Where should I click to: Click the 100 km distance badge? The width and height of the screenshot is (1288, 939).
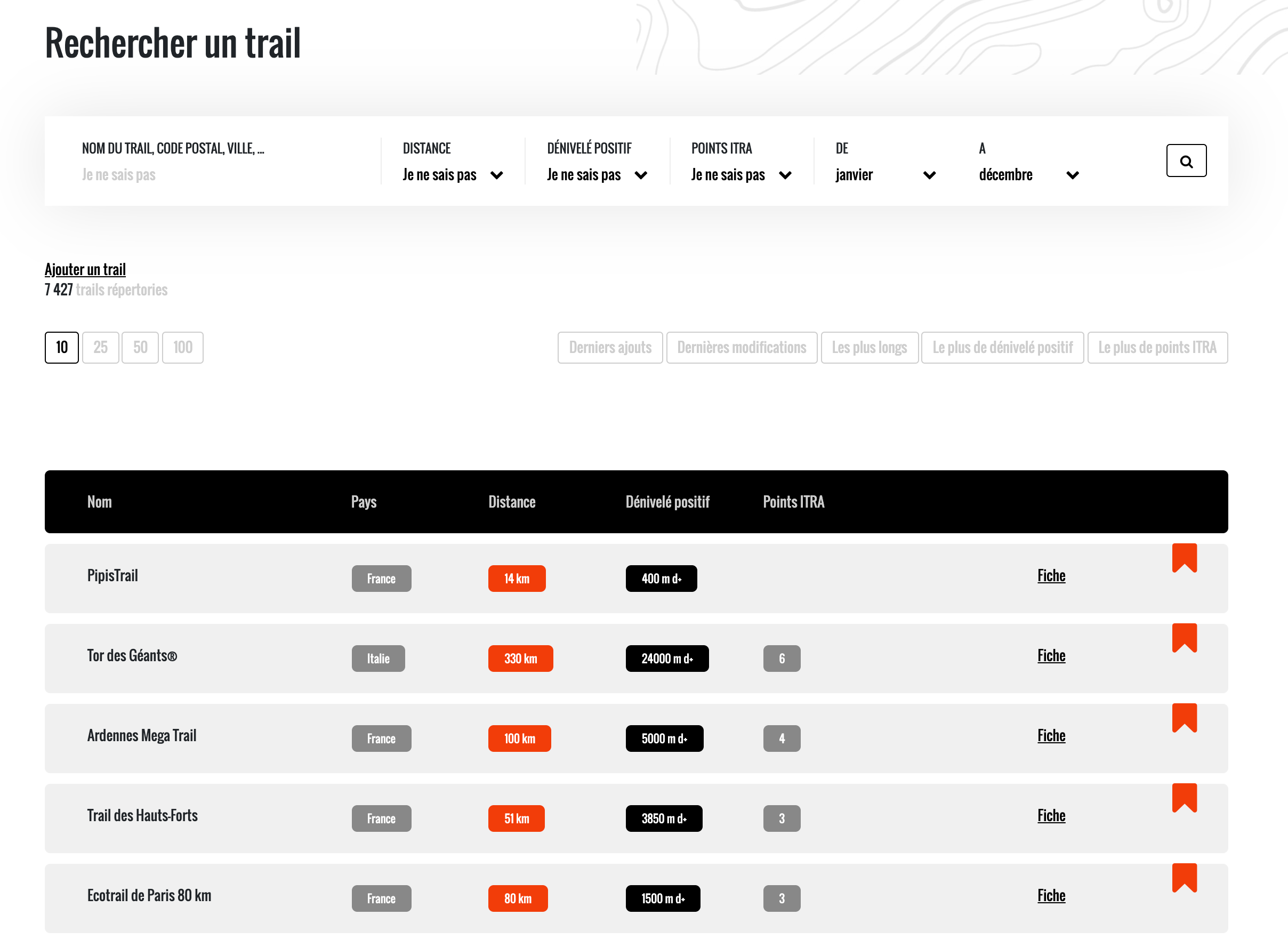pos(519,739)
